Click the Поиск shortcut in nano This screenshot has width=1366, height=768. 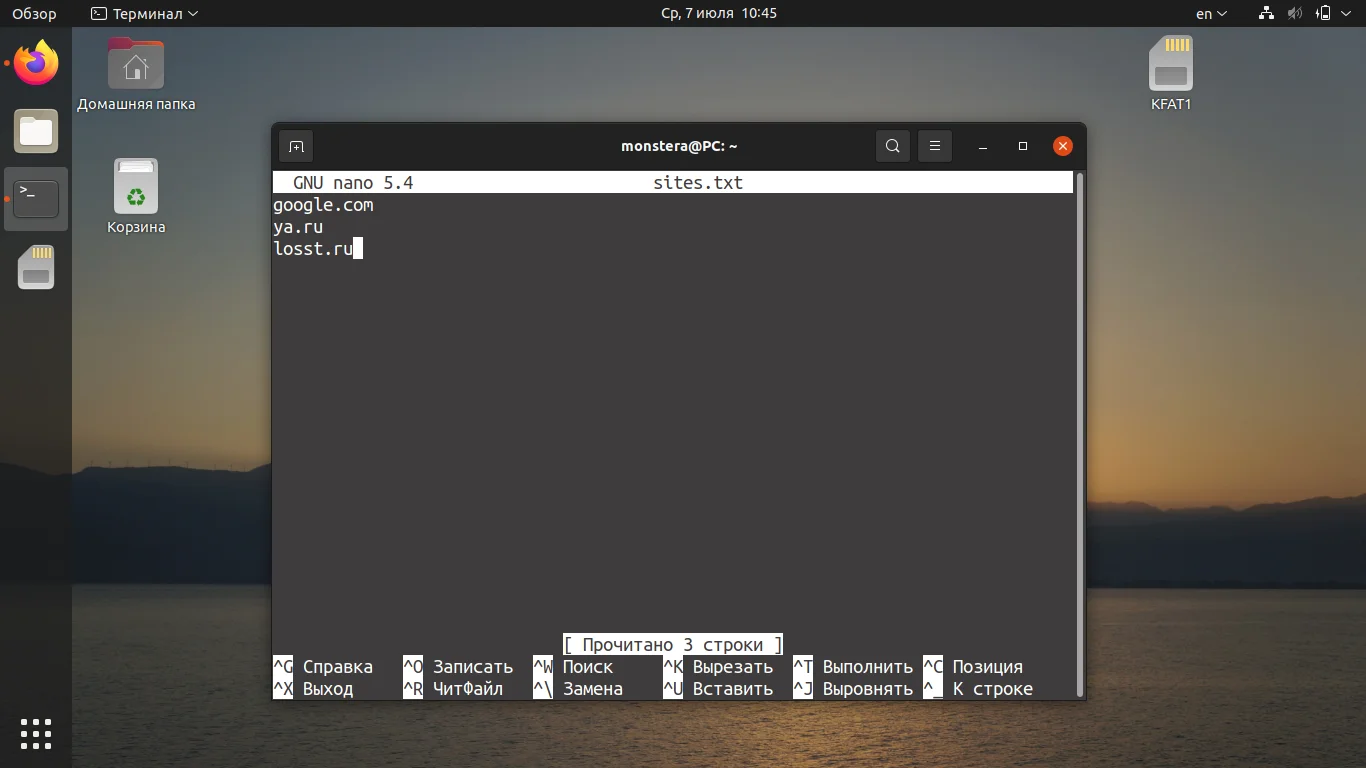tap(573, 667)
